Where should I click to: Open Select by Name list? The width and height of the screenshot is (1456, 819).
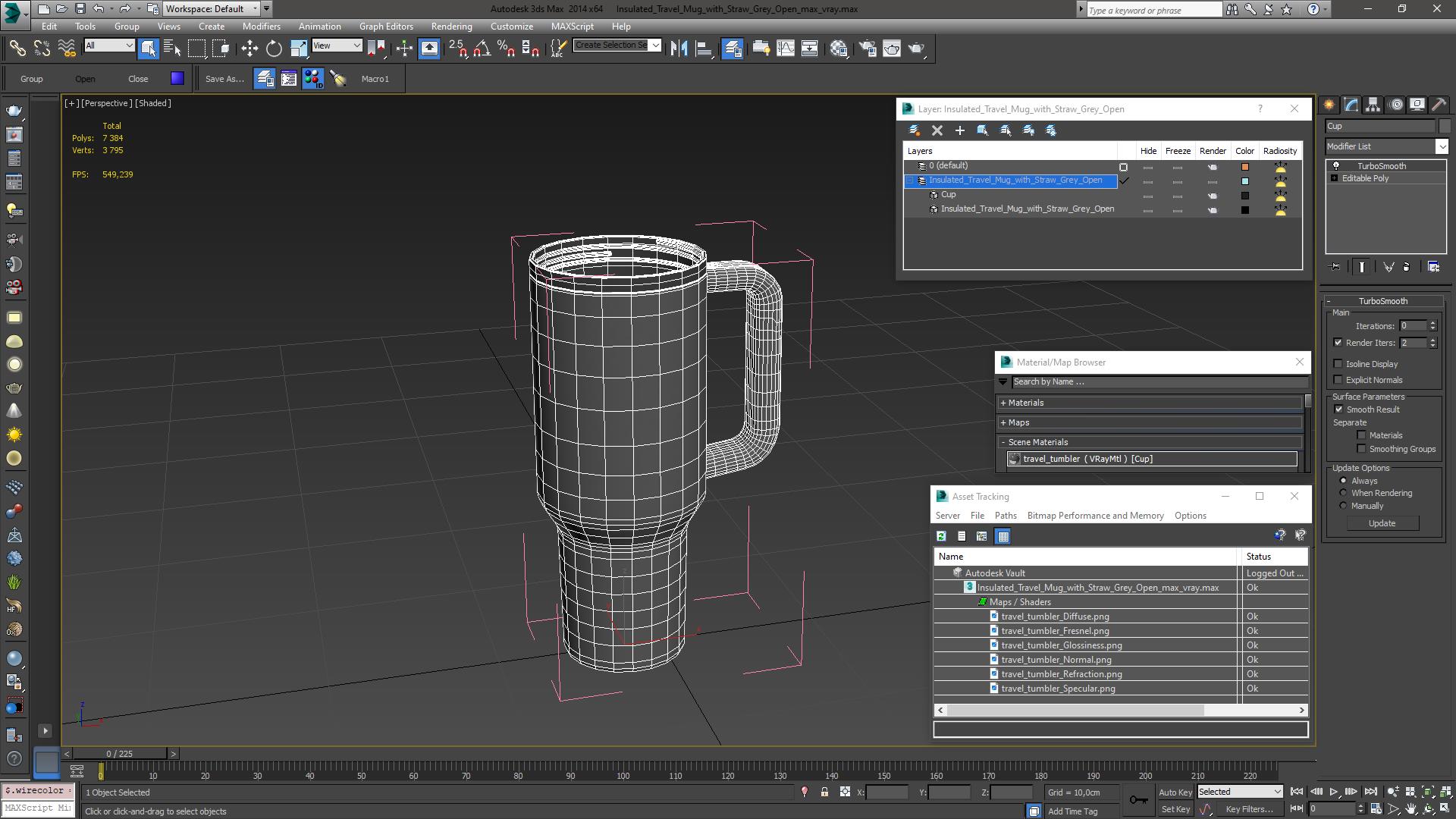coord(172,49)
